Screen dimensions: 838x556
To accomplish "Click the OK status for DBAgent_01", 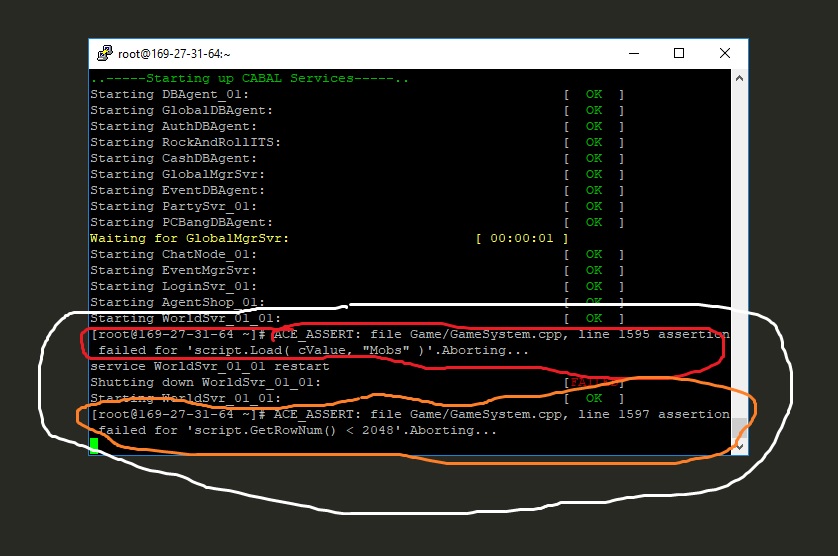I will 594,95.
